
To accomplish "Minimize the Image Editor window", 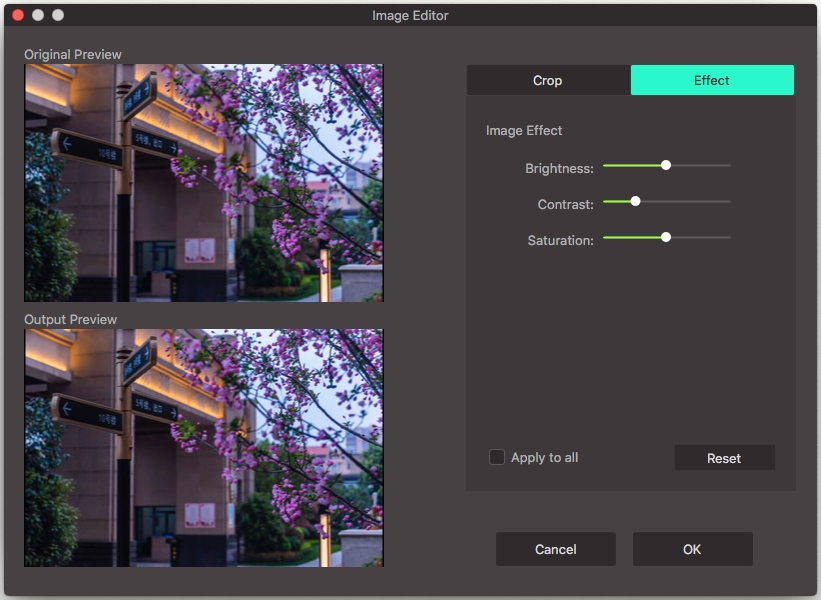I will tap(38, 15).
